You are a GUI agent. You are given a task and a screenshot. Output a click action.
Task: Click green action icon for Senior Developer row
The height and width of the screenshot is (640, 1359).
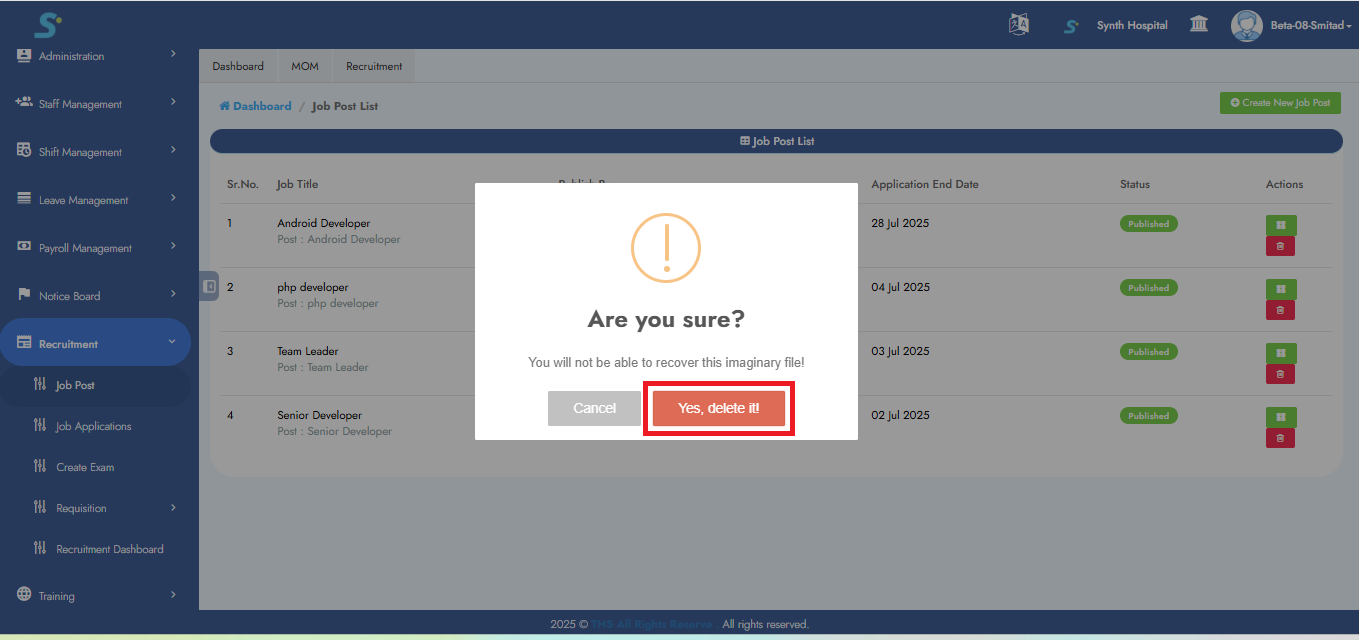click(1280, 417)
